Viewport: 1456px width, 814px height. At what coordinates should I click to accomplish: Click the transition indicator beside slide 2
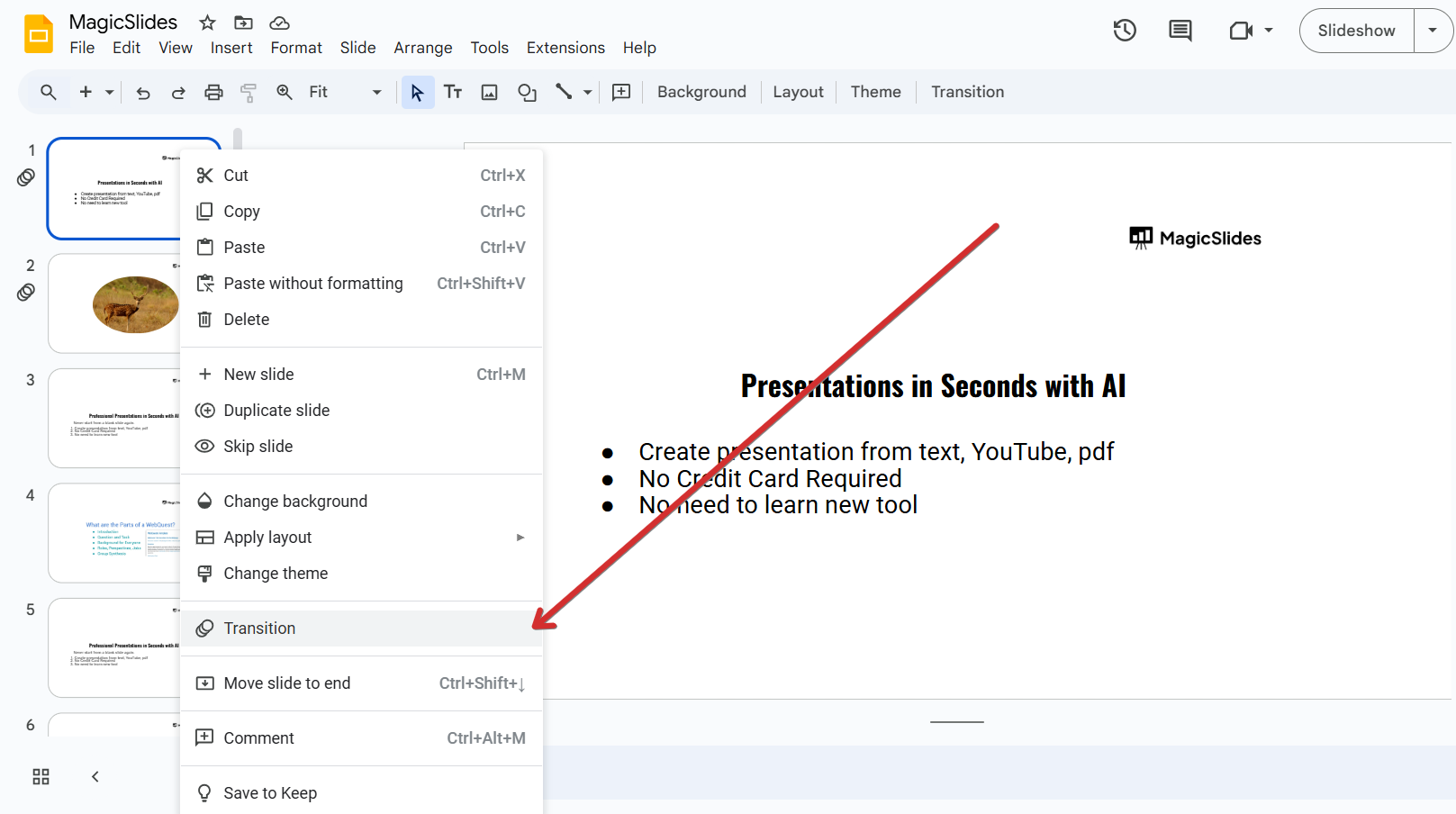point(26,293)
